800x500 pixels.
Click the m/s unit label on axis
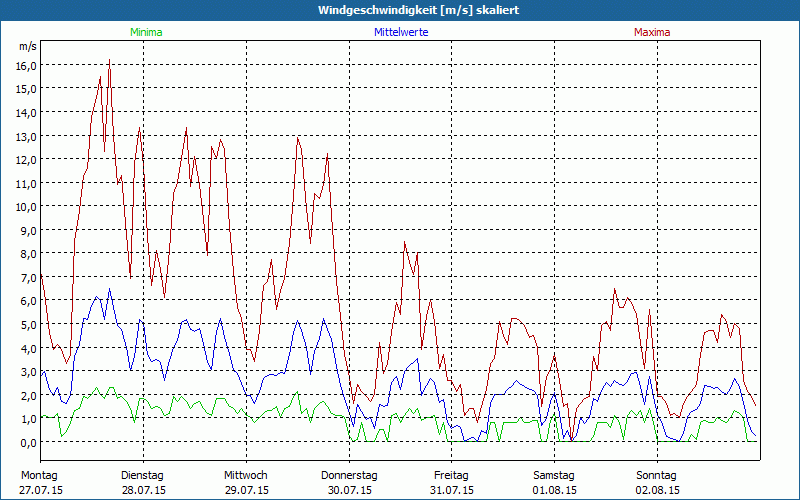point(28,46)
